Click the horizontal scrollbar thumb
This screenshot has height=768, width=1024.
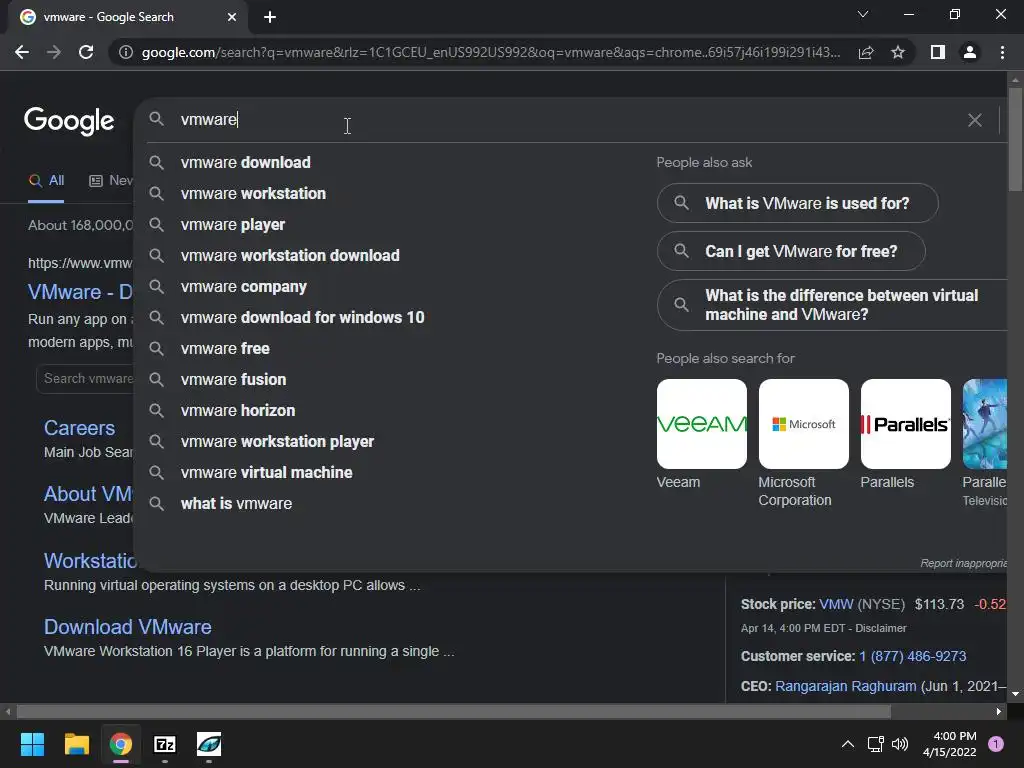coord(454,711)
